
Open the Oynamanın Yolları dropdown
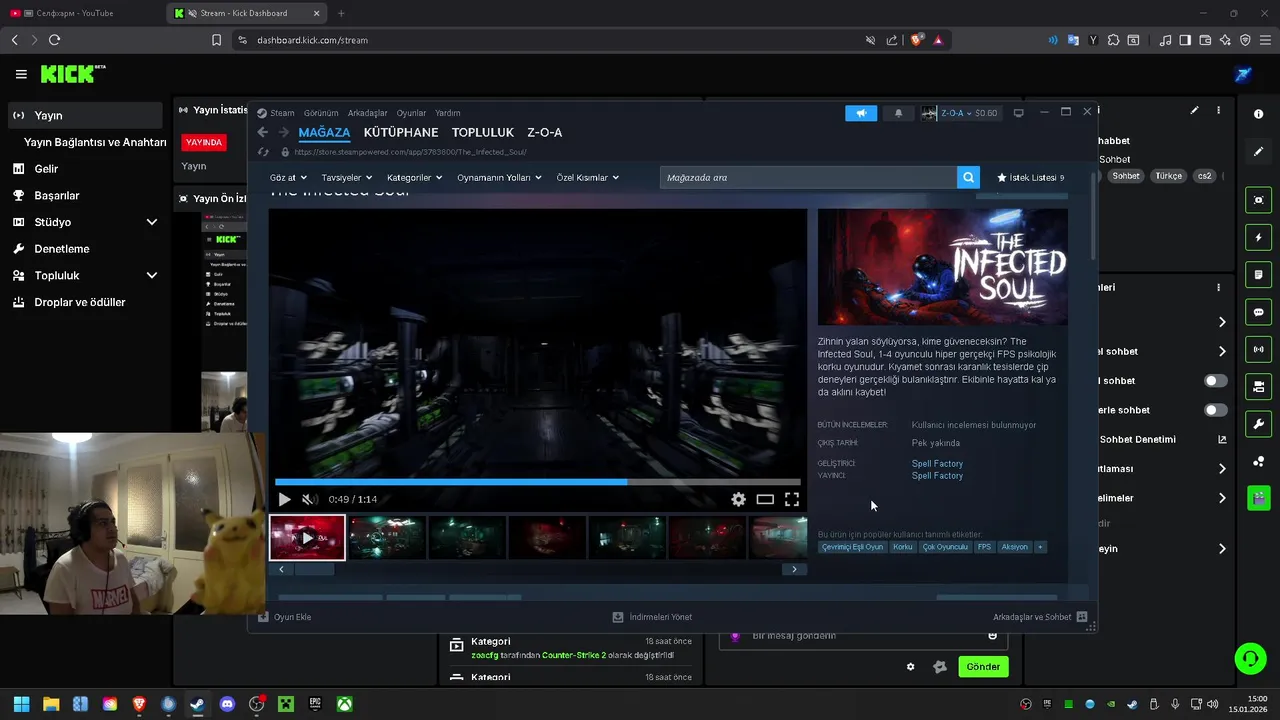click(x=499, y=177)
